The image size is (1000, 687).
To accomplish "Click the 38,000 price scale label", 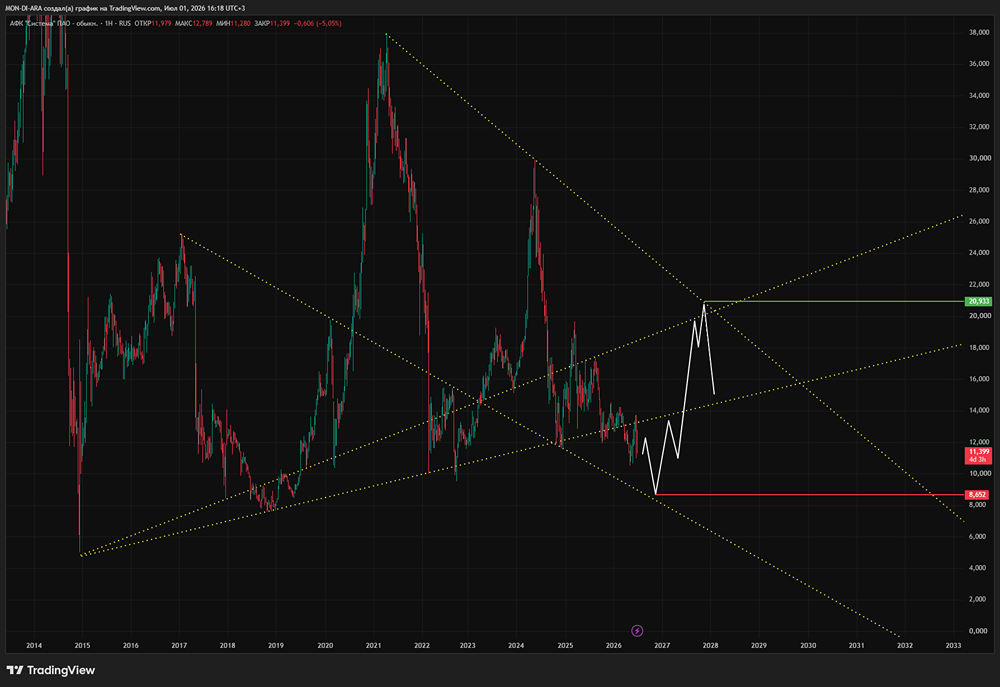I will coord(980,32).
